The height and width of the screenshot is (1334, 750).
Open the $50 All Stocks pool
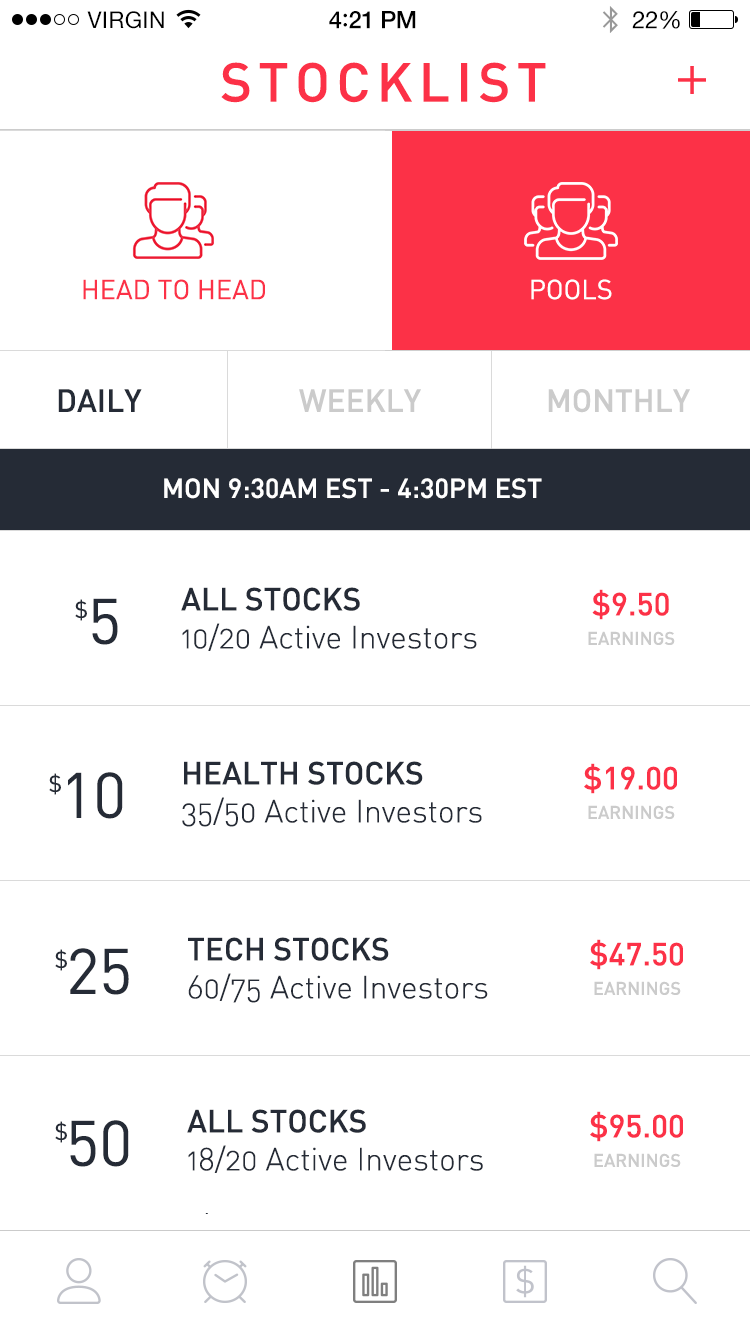[336, 1141]
